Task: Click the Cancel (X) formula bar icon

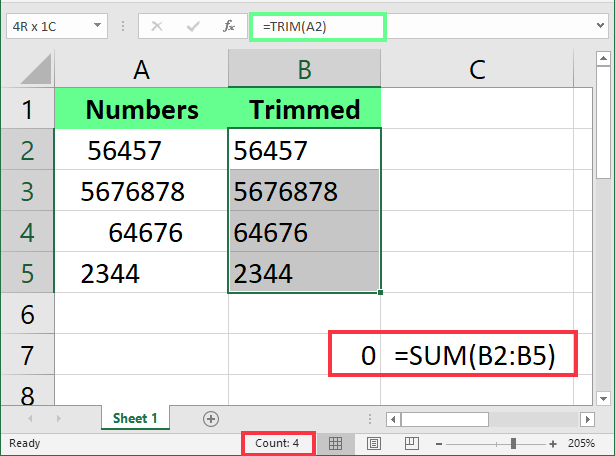Action: pos(157,26)
